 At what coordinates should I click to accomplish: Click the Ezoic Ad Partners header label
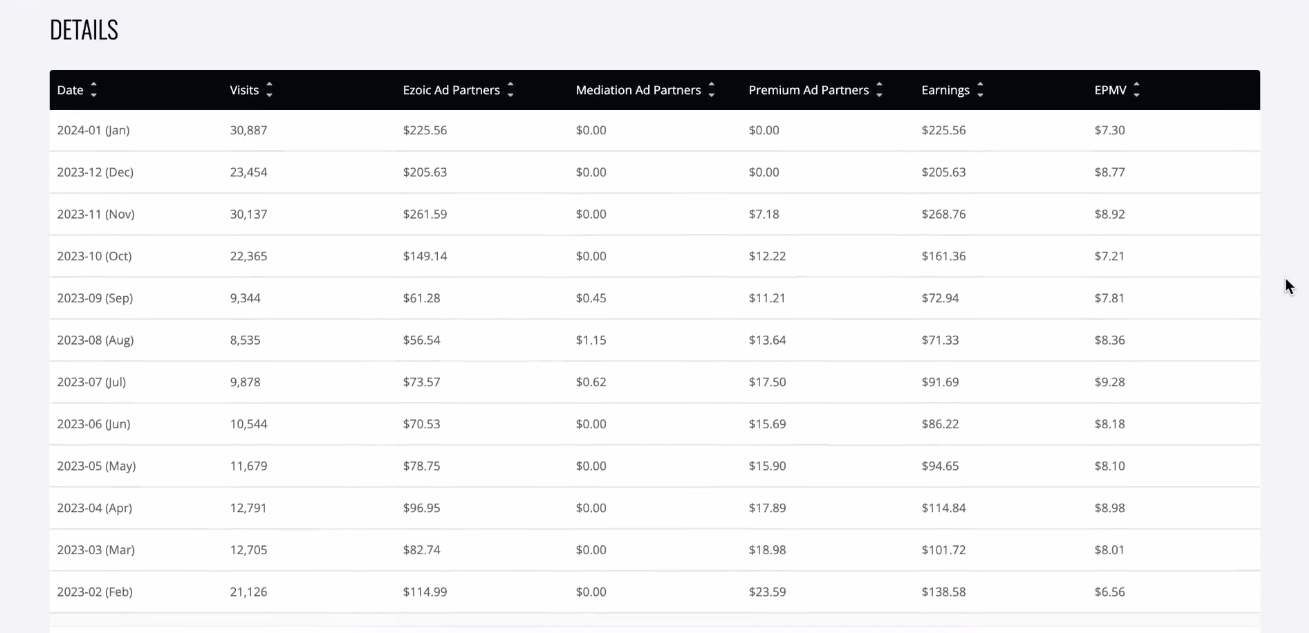(x=451, y=90)
